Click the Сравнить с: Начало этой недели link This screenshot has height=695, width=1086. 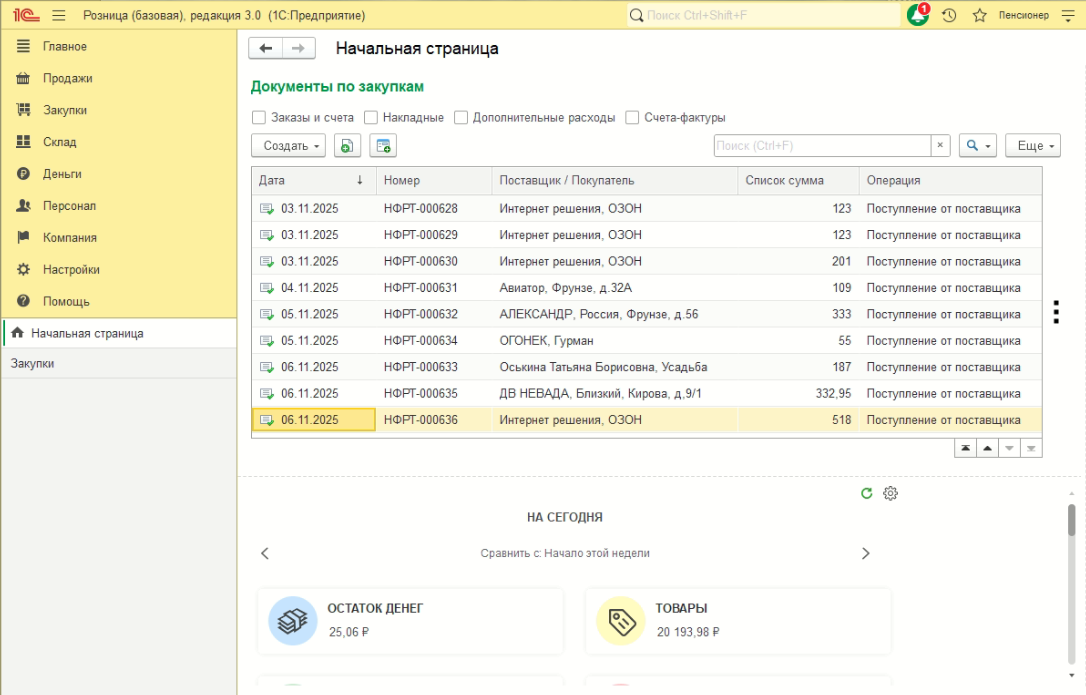coord(565,553)
